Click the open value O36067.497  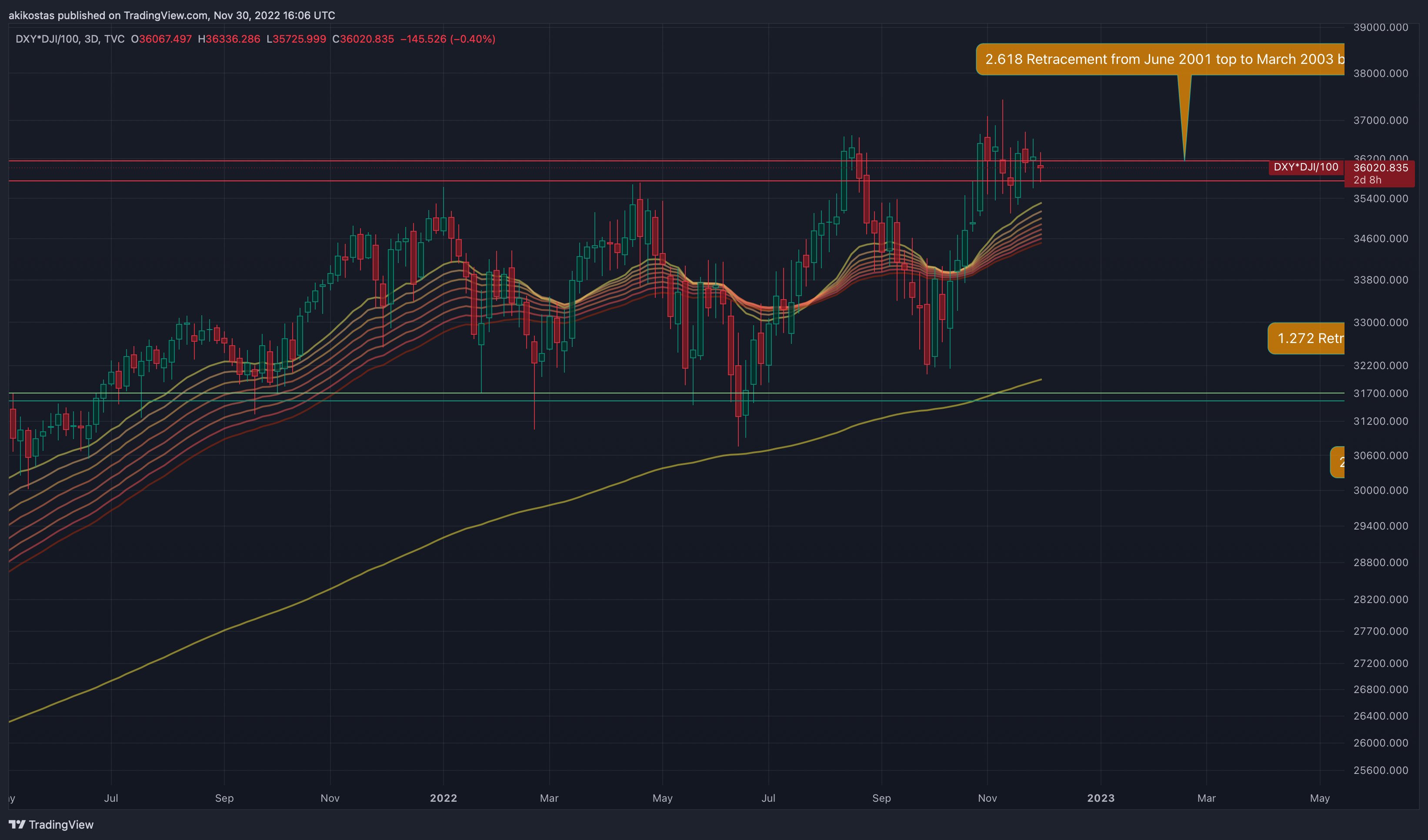point(161,39)
